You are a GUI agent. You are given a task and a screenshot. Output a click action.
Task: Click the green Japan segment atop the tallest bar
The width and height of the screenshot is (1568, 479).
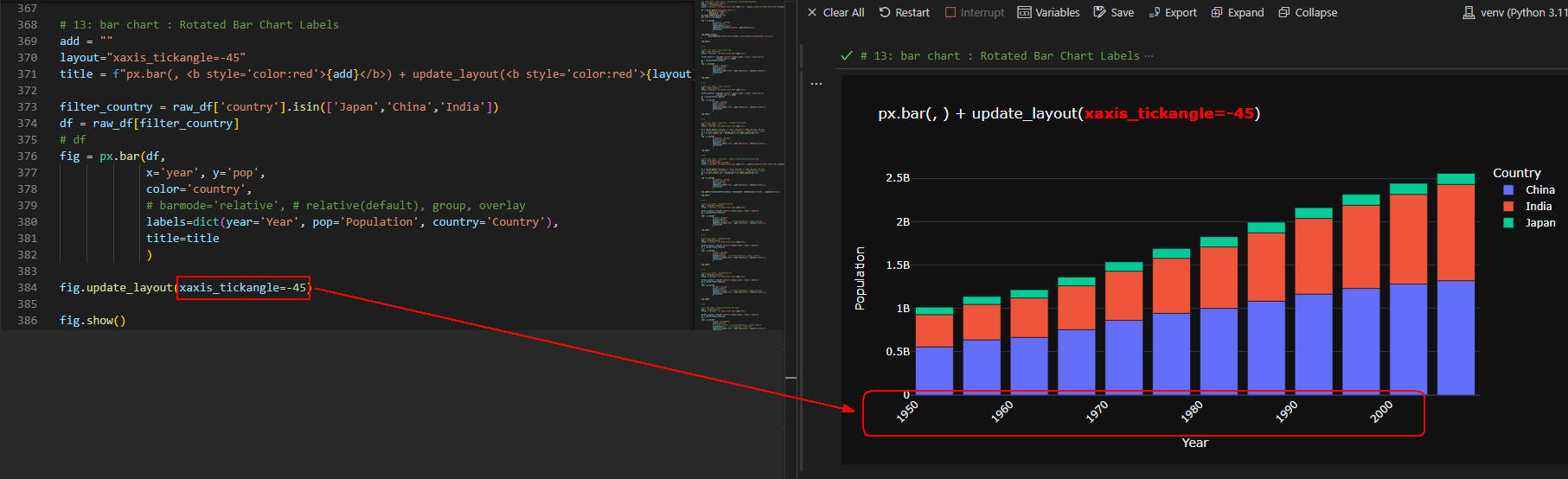(1456, 179)
